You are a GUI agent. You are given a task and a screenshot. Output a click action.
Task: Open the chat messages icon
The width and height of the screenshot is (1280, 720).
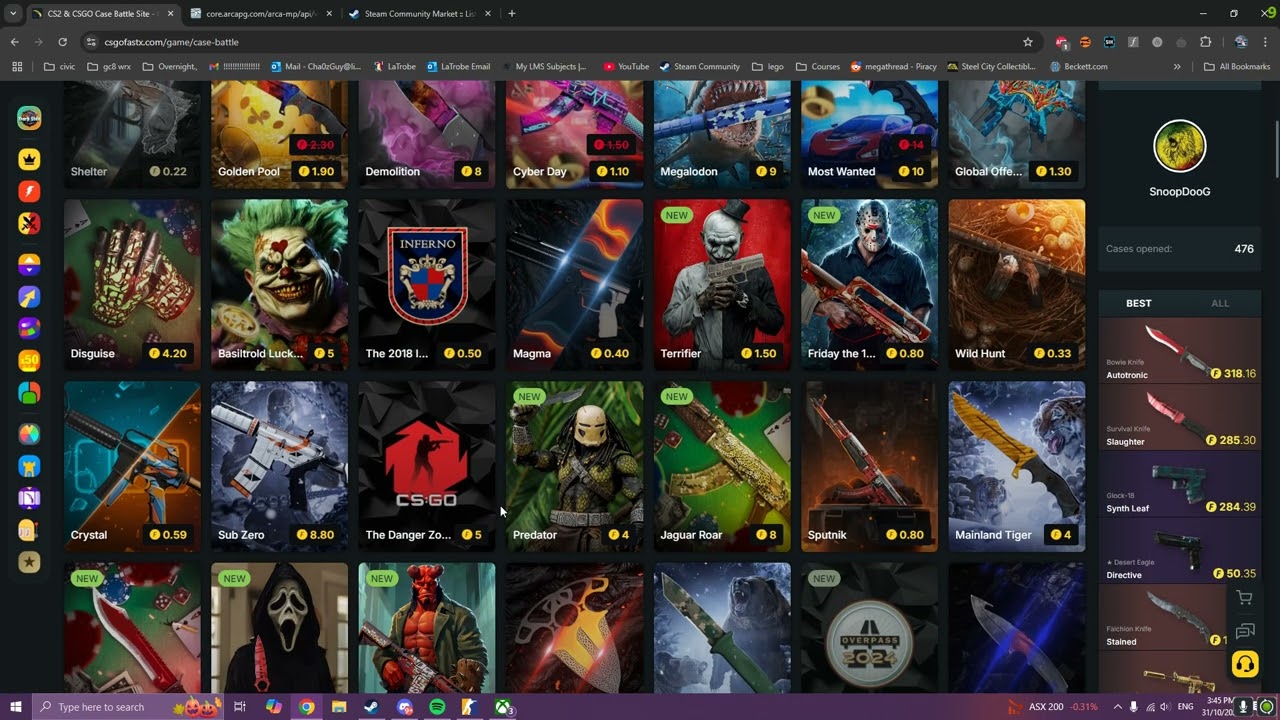1245,631
